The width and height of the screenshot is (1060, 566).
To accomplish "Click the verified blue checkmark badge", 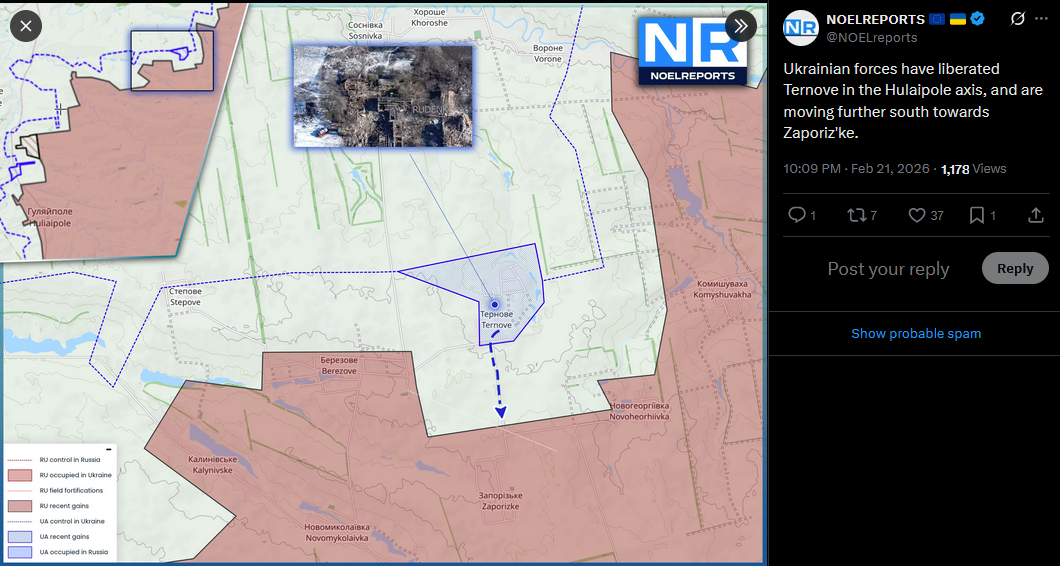I will [x=978, y=19].
